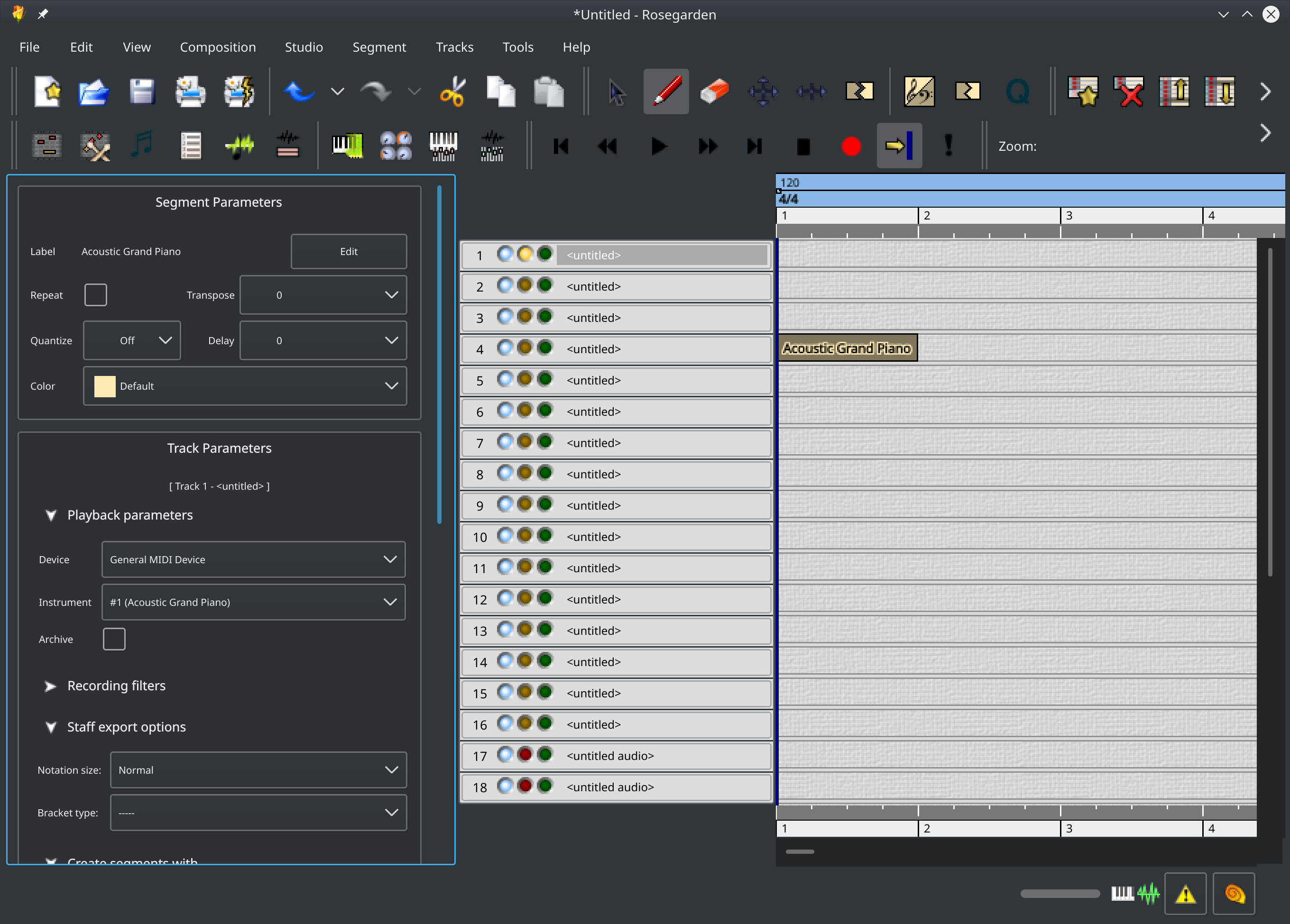Enable the Repeat checkbox
Viewport: 1290px width, 924px height.
(x=95, y=295)
